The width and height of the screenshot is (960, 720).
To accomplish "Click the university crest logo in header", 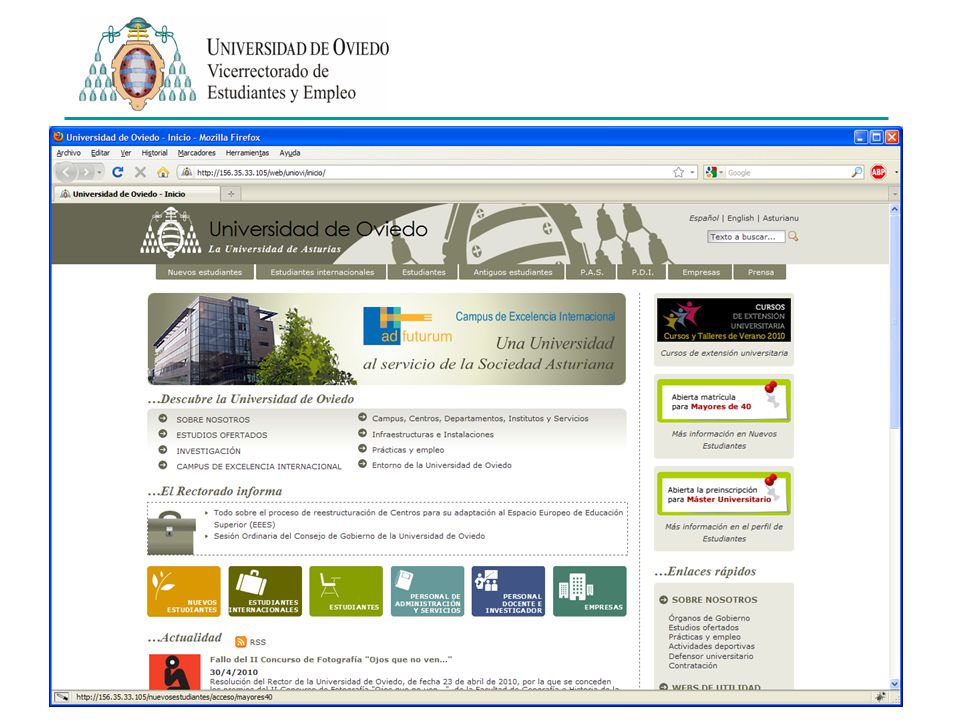I will (171, 233).
